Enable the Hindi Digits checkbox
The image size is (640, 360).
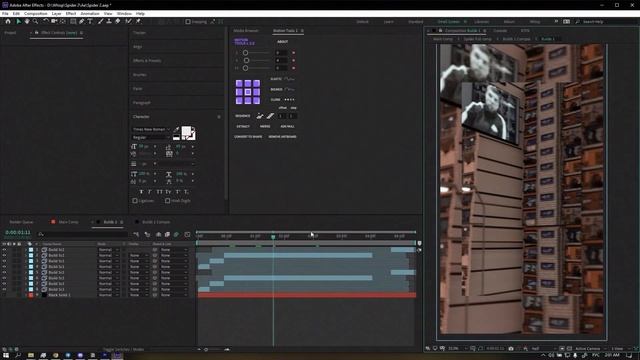point(167,201)
